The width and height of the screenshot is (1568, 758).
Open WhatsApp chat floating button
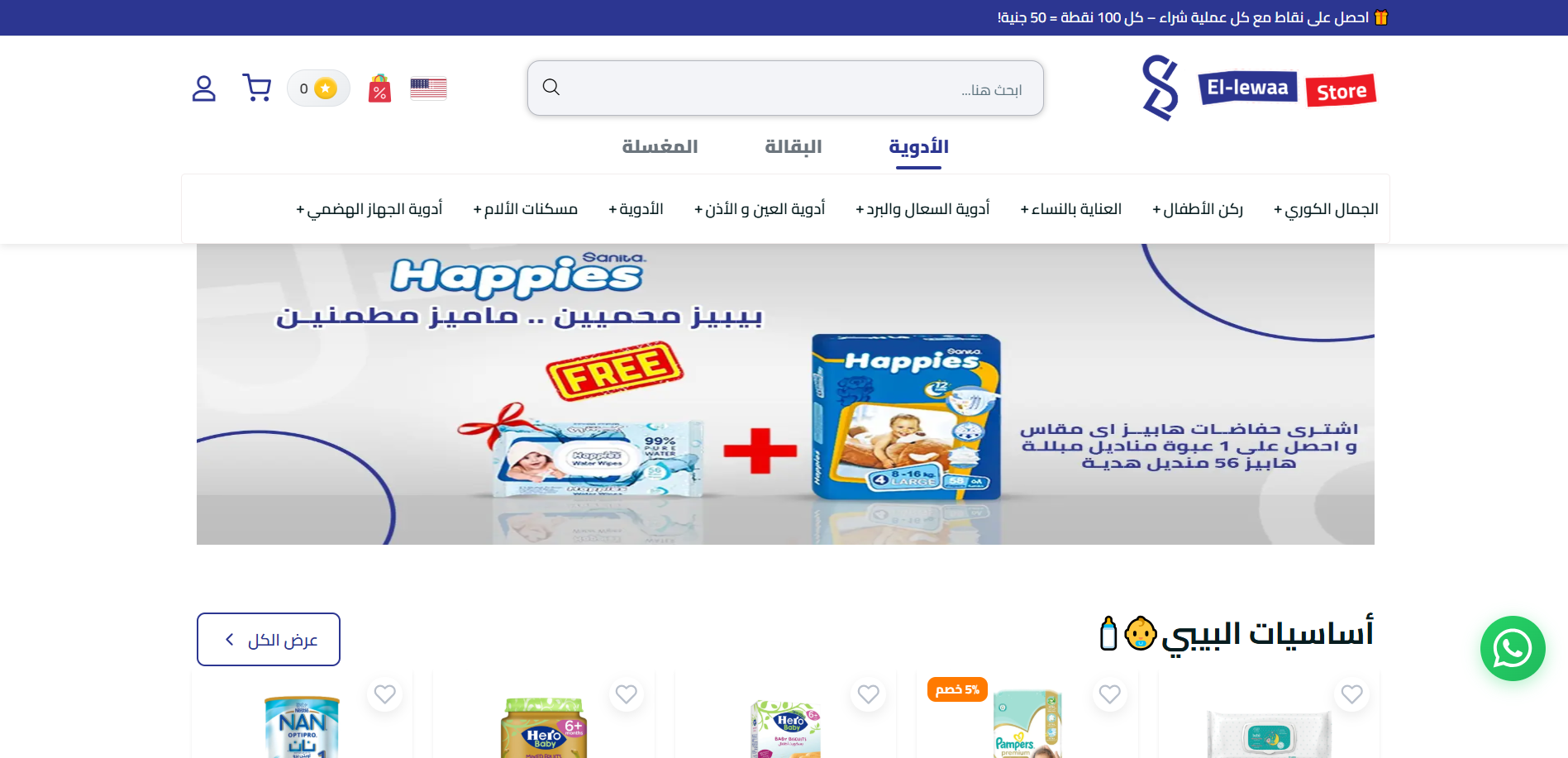point(1513,648)
